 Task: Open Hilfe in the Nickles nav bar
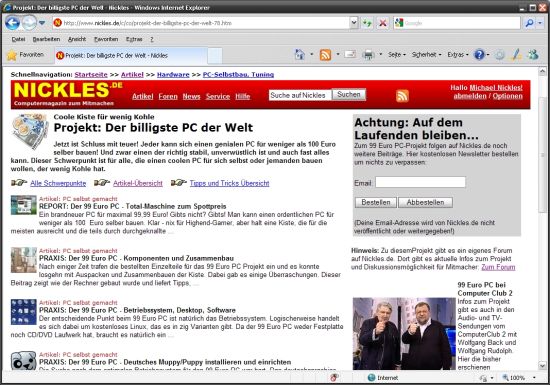[x=243, y=96]
